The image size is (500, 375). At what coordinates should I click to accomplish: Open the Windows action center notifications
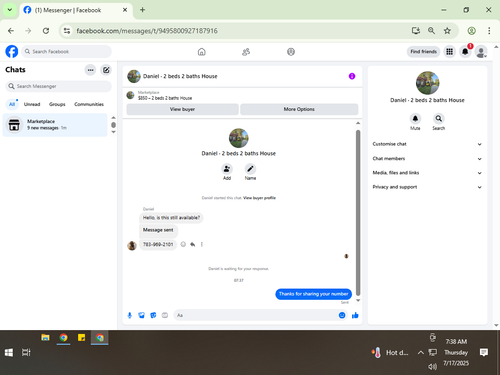tap(484, 352)
